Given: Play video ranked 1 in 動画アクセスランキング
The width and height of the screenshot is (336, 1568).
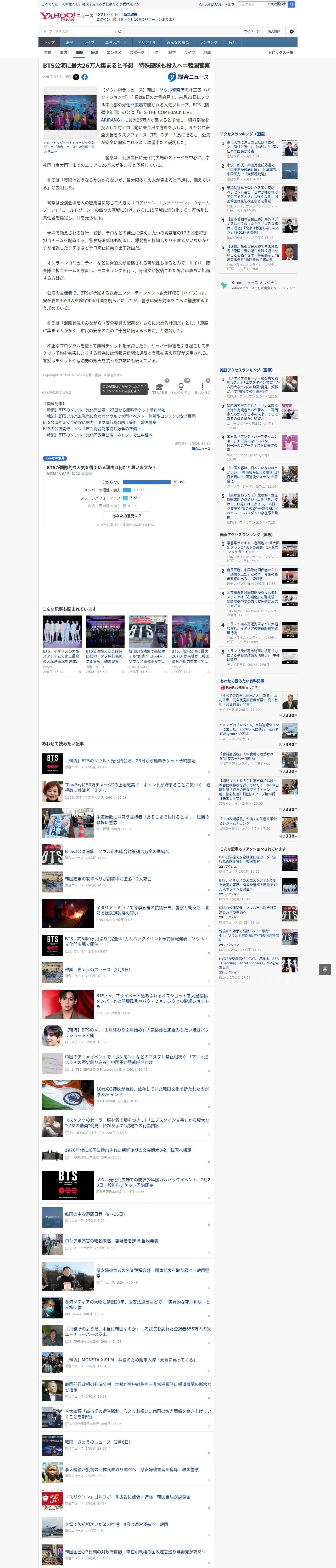Looking at the screenshot, I should click(290, 549).
